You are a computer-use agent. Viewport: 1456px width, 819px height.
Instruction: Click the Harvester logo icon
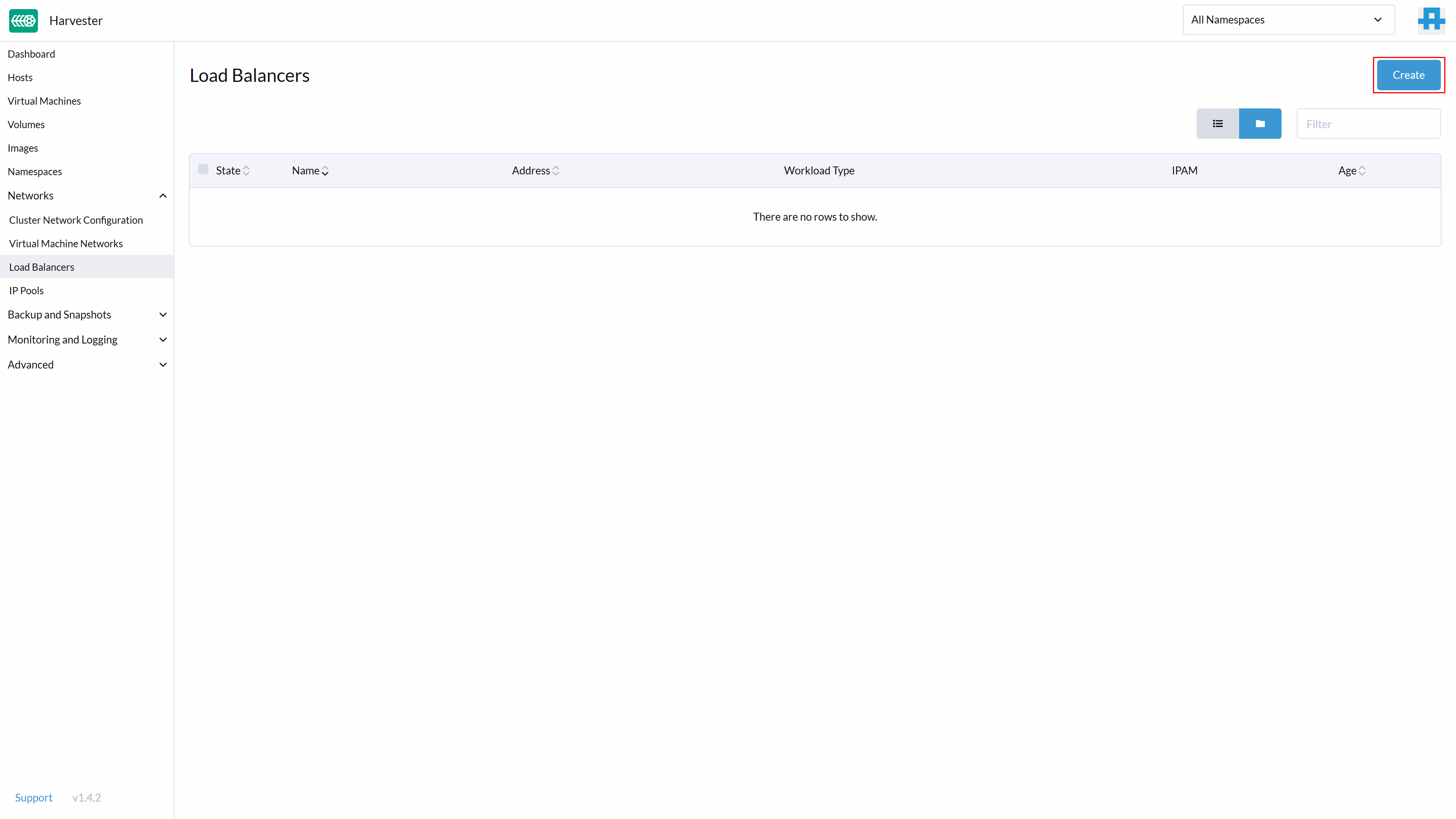click(x=23, y=20)
